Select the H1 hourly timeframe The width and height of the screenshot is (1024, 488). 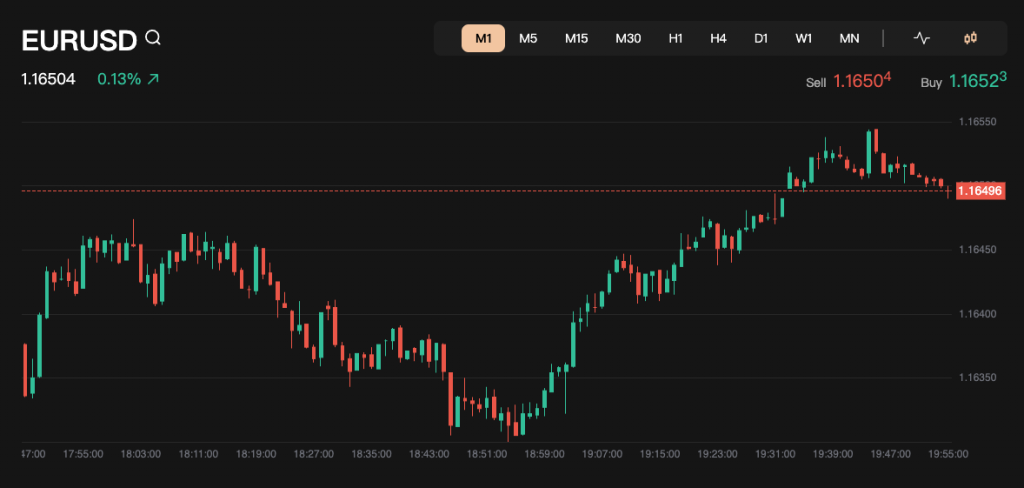tap(675, 39)
